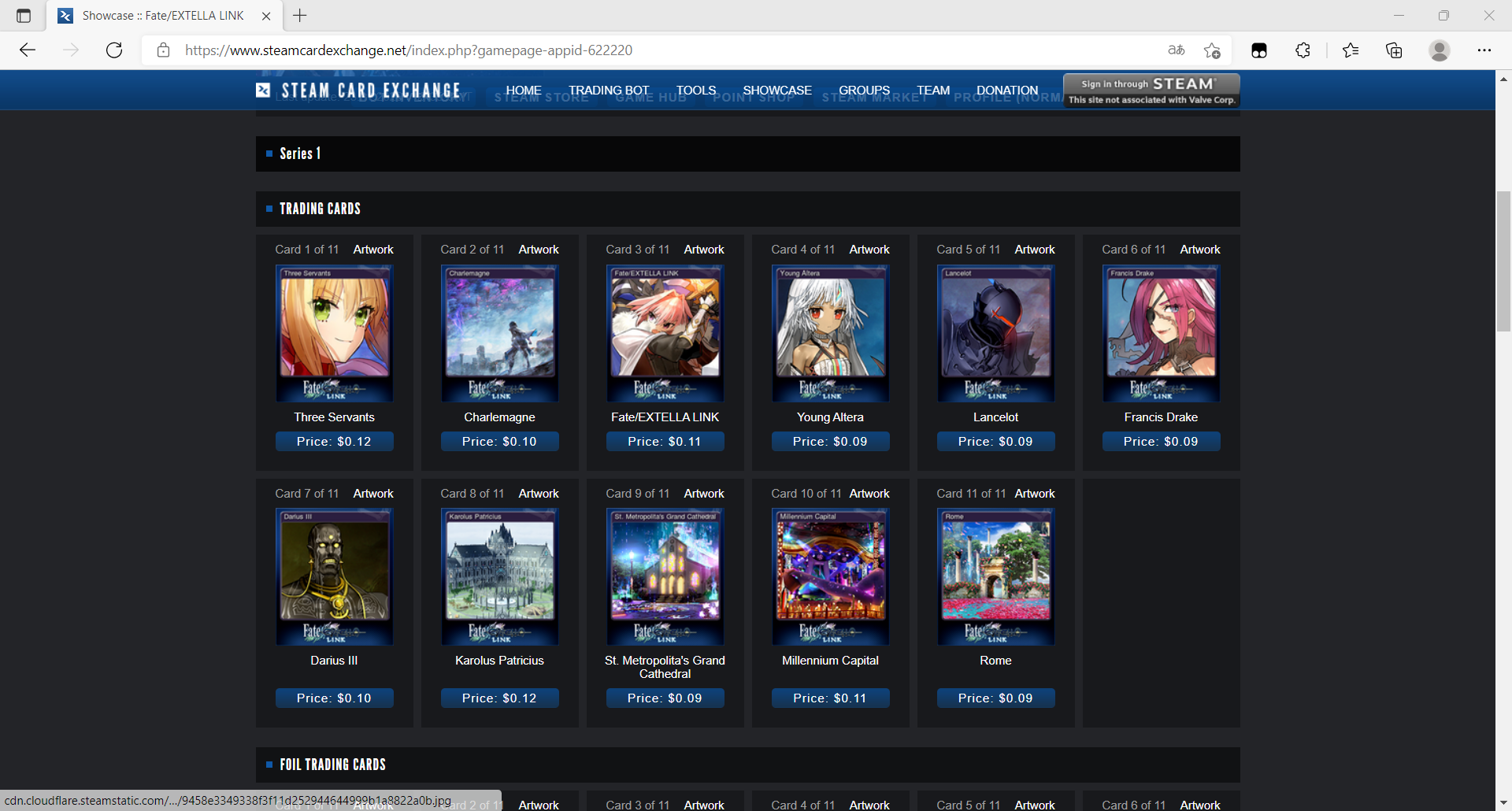Open the Collections icon
1512x811 pixels.
[1394, 50]
